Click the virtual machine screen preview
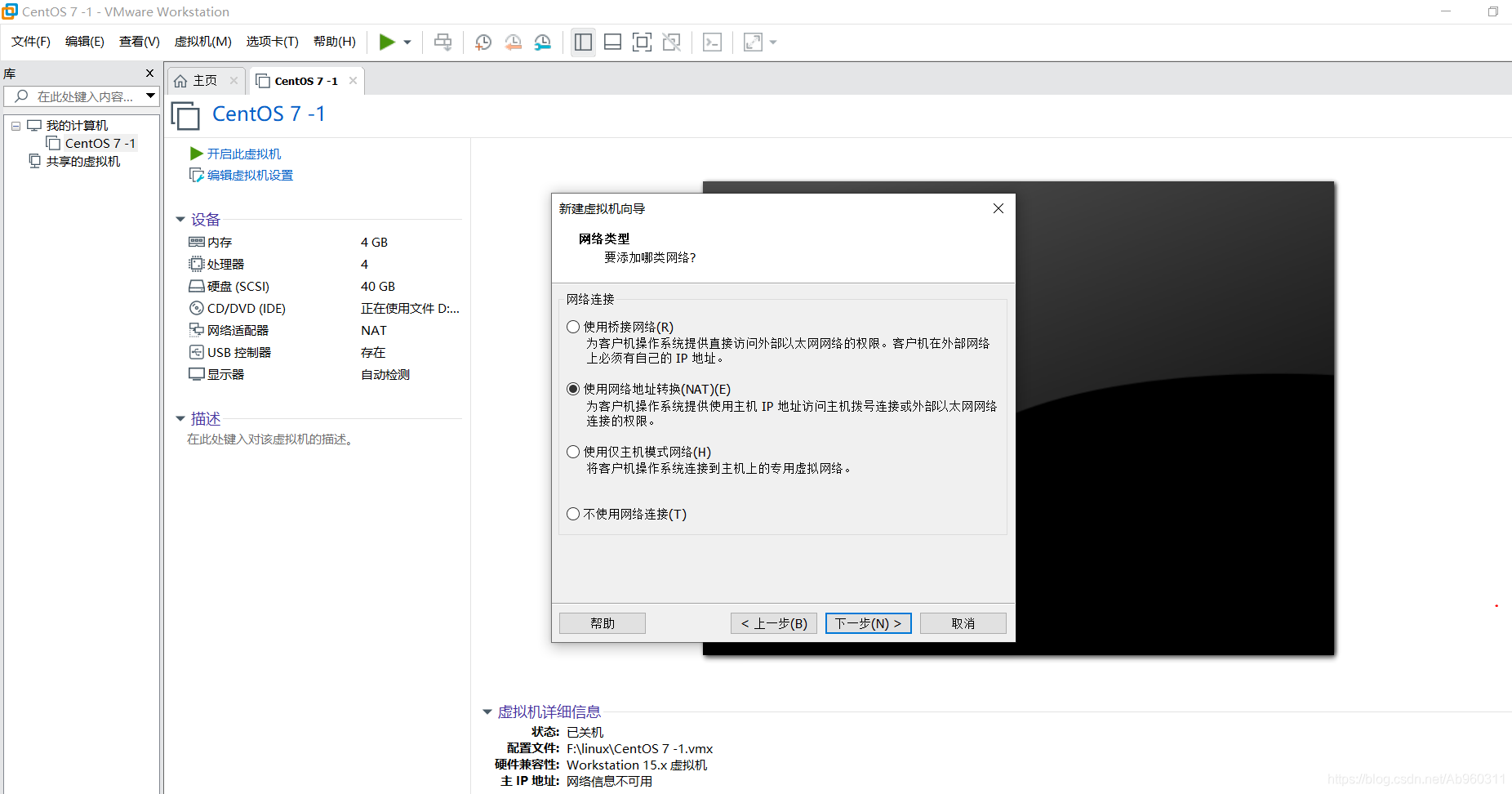The image size is (1512, 794). (1175, 417)
